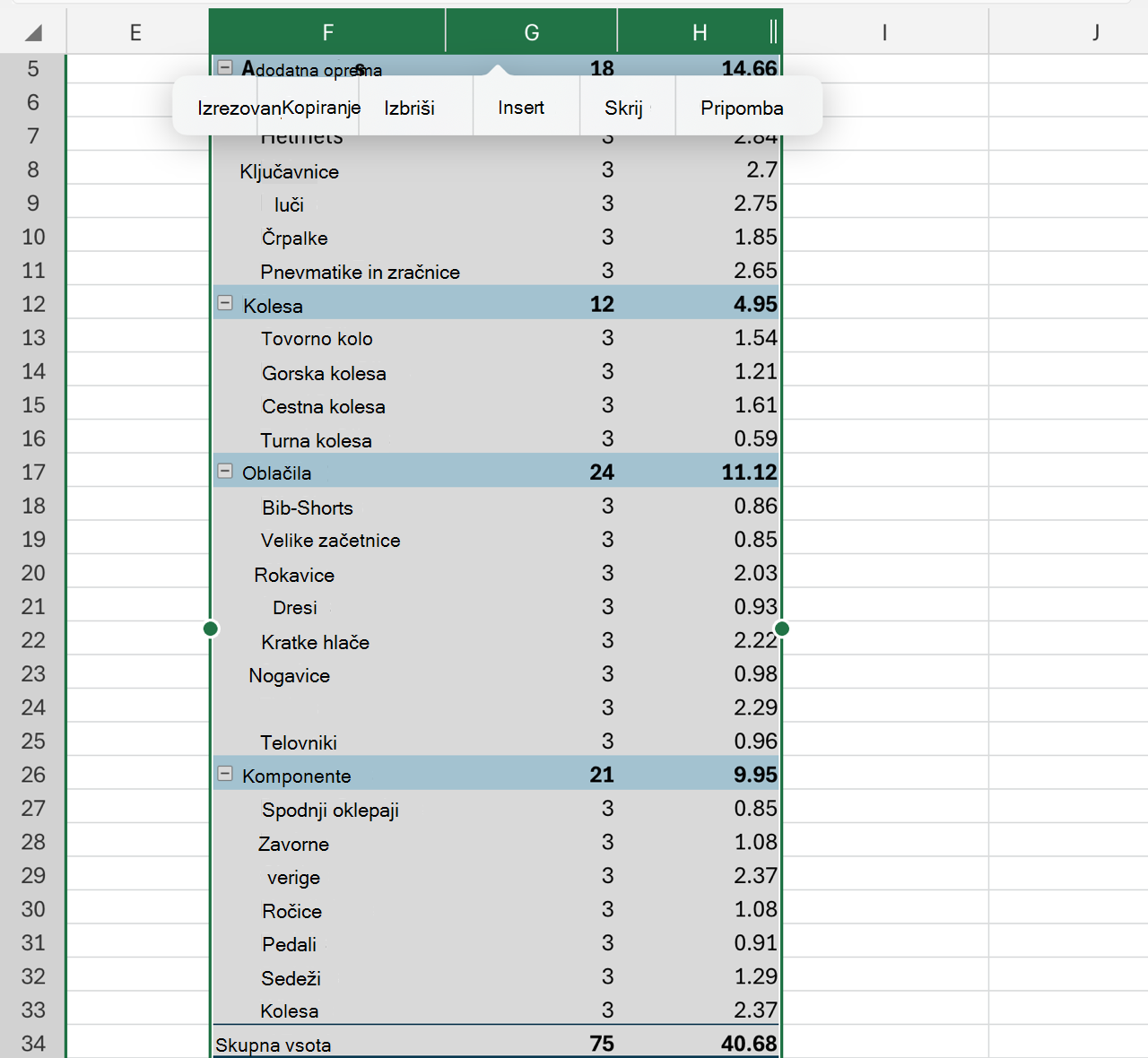Click the Oblačila subtotal 11.12
Image resolution: width=1148 pixels, height=1058 pixels.
point(749,472)
